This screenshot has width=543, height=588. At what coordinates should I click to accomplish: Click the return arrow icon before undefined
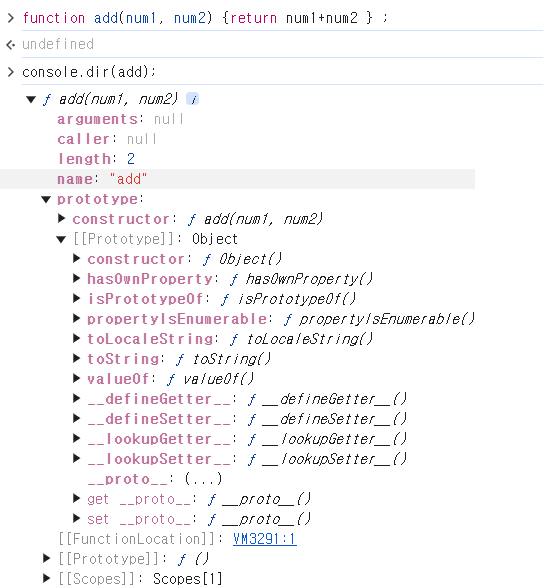pos(10,45)
